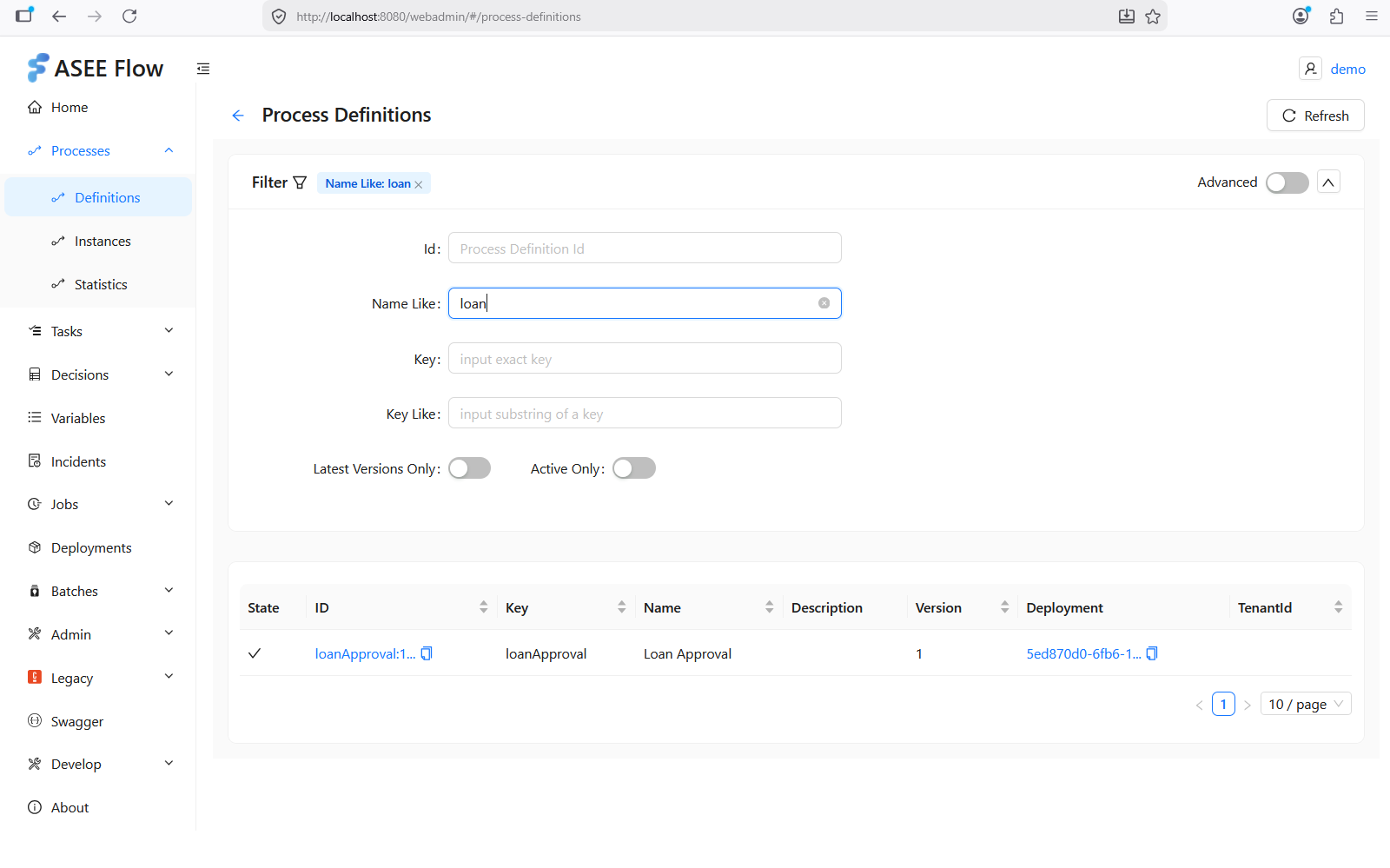Sort the table by the Version column sorter
This screenshot has width=1390, height=868.
1005,607
